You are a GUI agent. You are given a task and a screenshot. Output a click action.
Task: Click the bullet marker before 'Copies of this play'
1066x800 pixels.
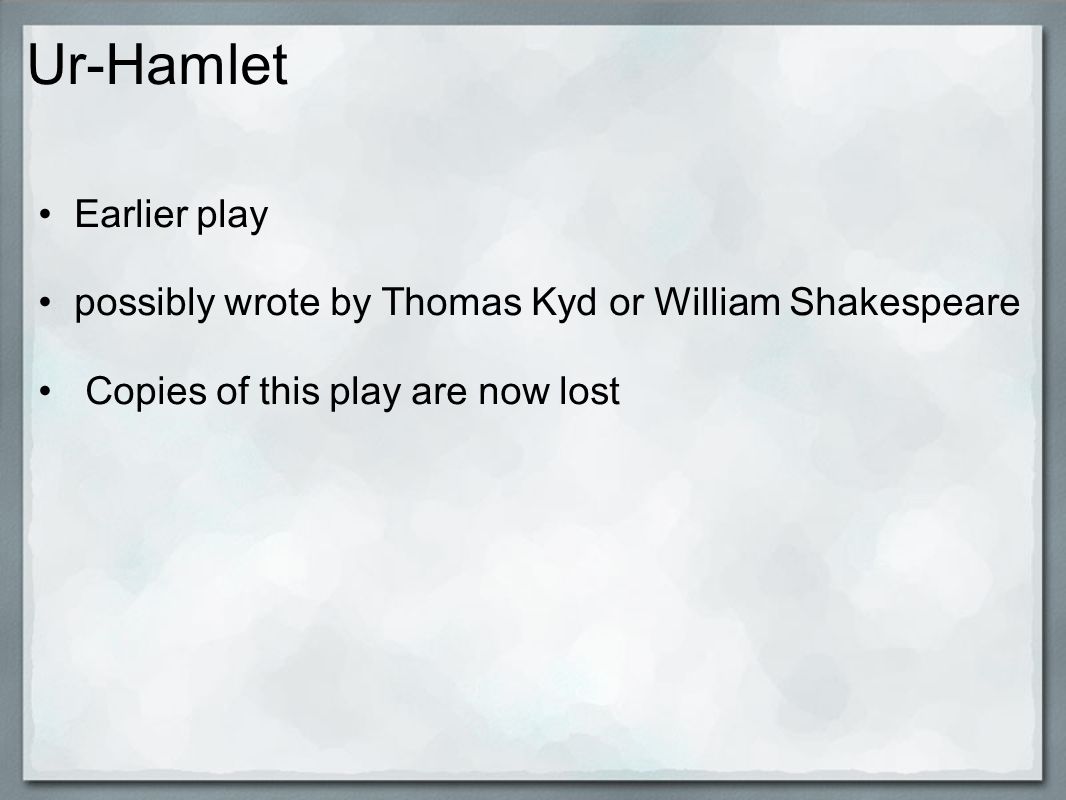45,392
